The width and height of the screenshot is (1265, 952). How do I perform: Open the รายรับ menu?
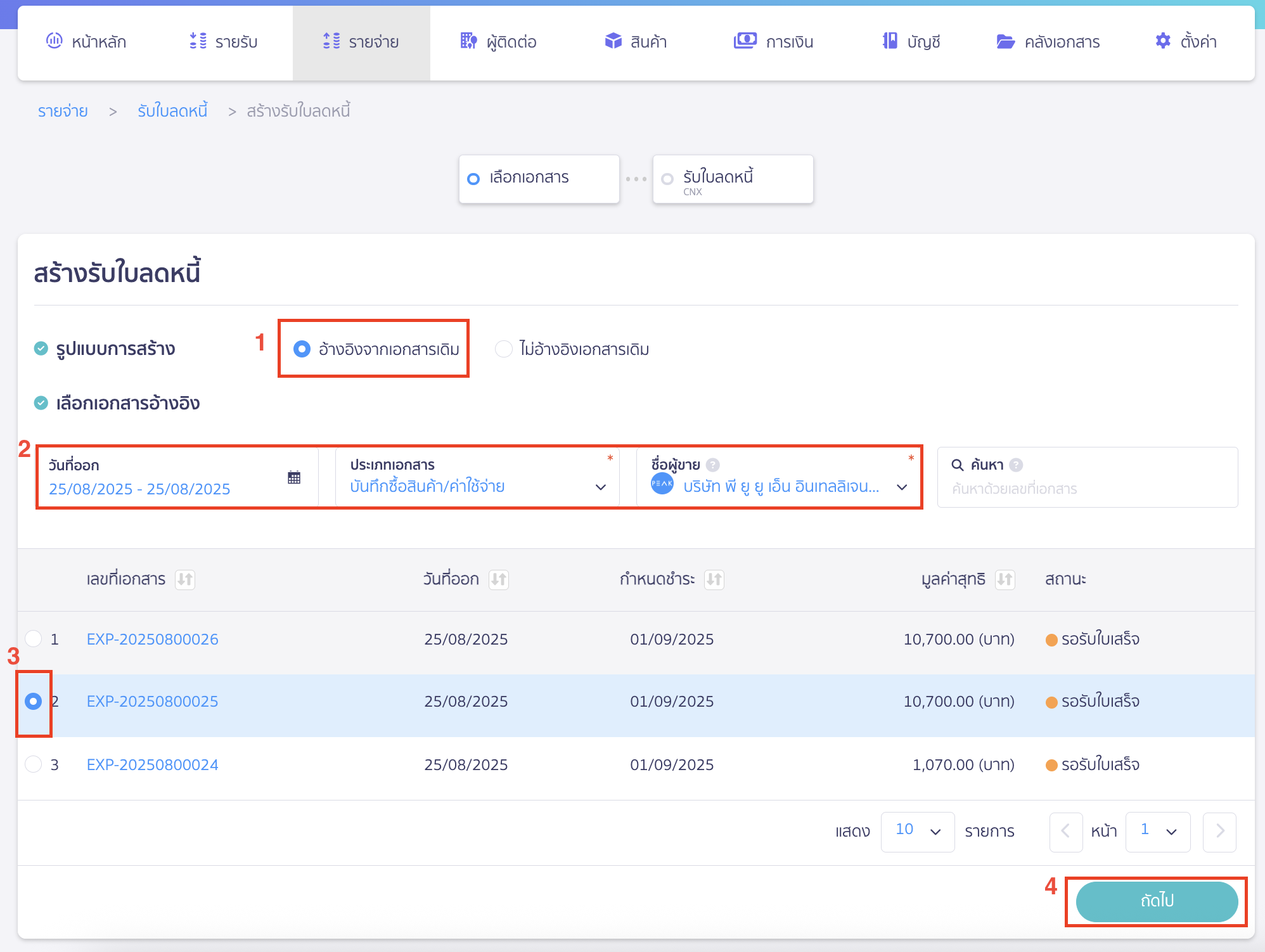coord(224,42)
